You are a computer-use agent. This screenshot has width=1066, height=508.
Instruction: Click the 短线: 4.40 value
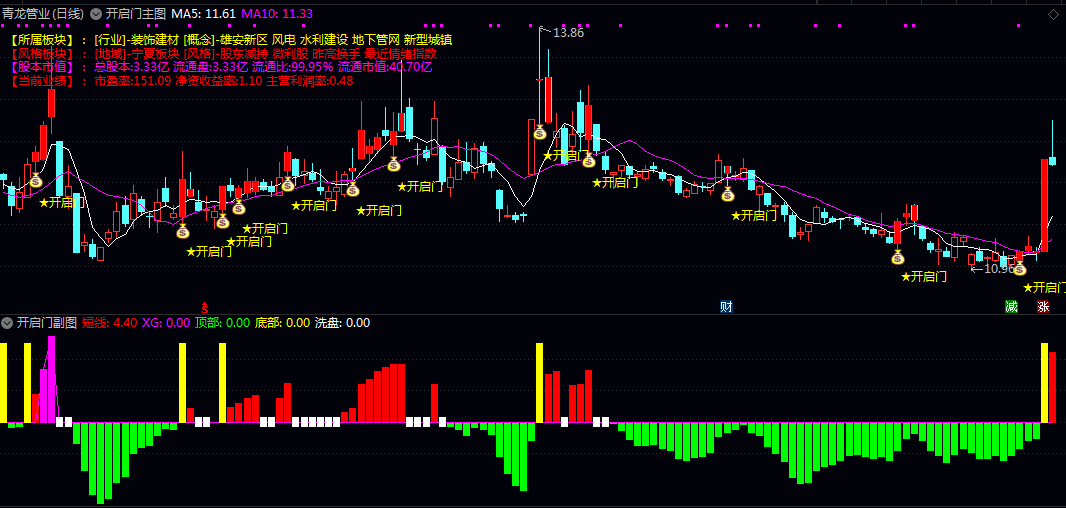pyautogui.click(x=109, y=322)
